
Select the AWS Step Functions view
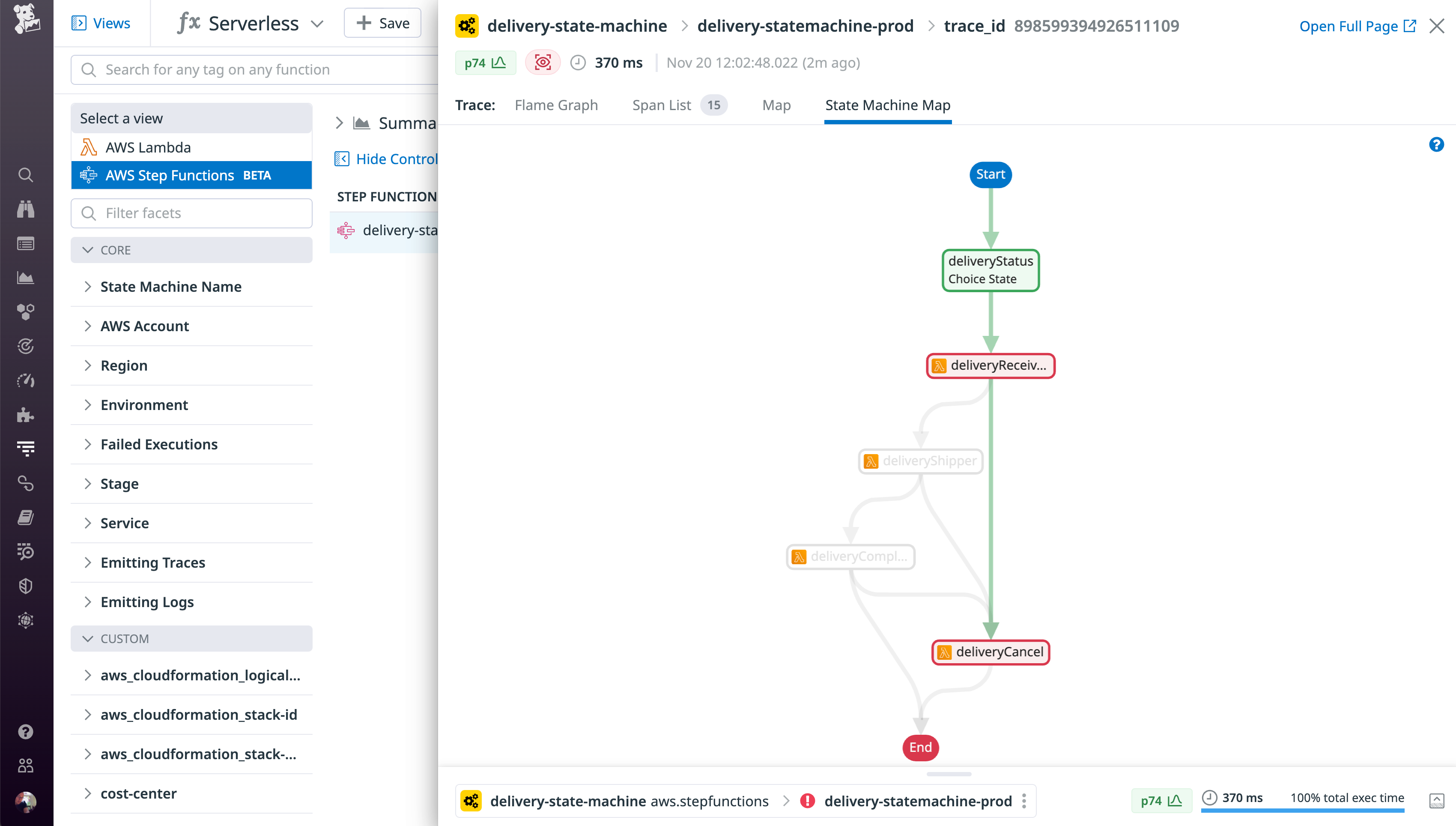pos(170,175)
